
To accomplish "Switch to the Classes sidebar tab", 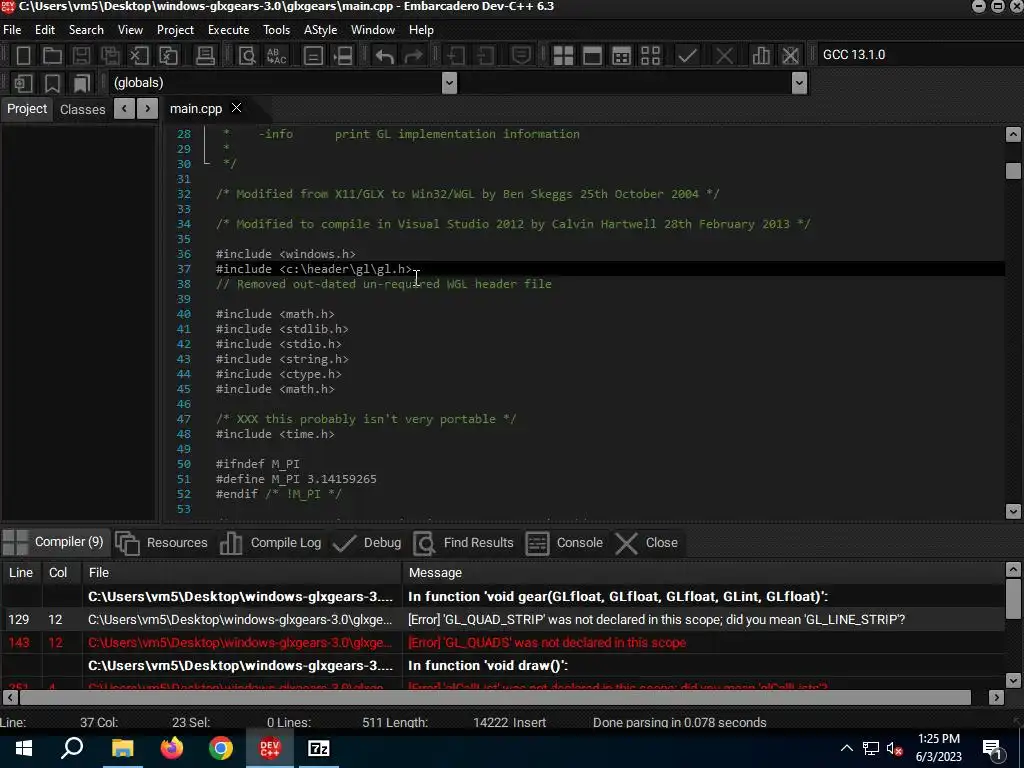I will point(82,109).
